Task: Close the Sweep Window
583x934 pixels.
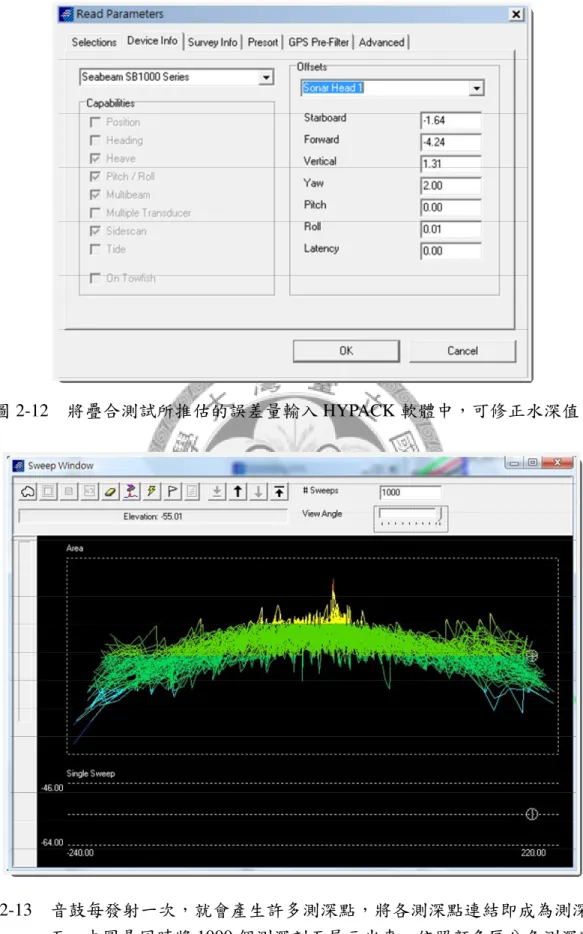Action: click(x=558, y=462)
